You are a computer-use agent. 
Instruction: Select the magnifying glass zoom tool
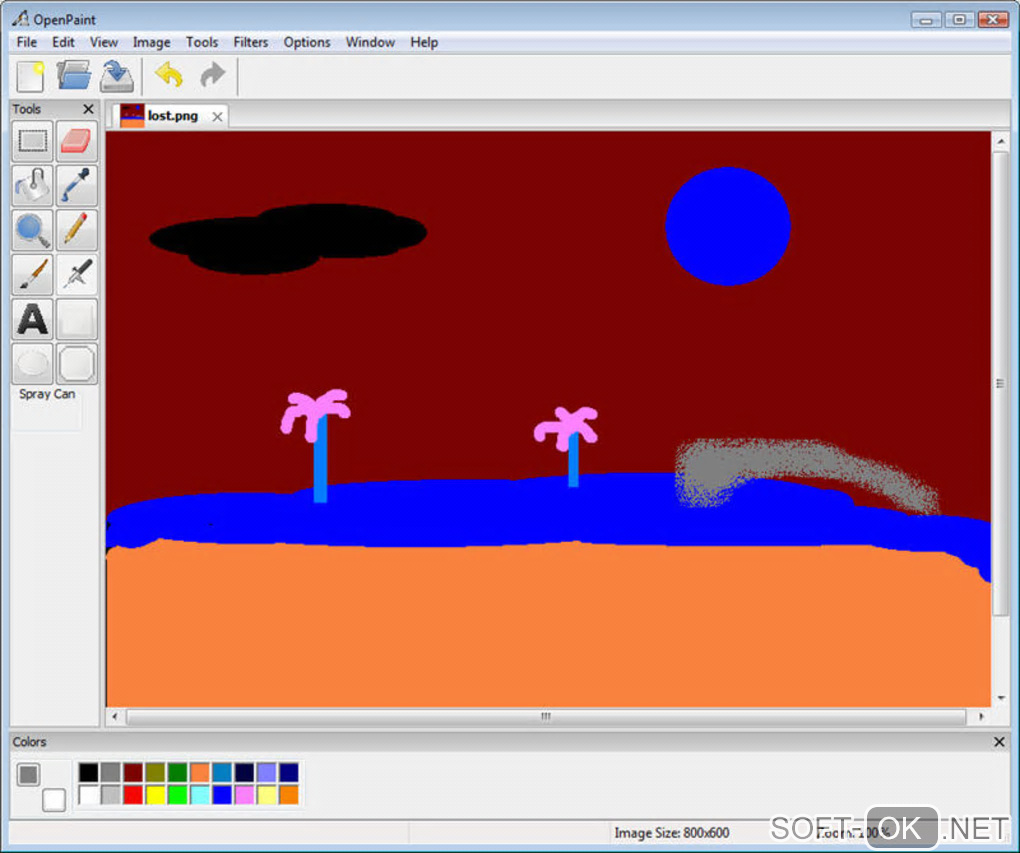pos(33,230)
